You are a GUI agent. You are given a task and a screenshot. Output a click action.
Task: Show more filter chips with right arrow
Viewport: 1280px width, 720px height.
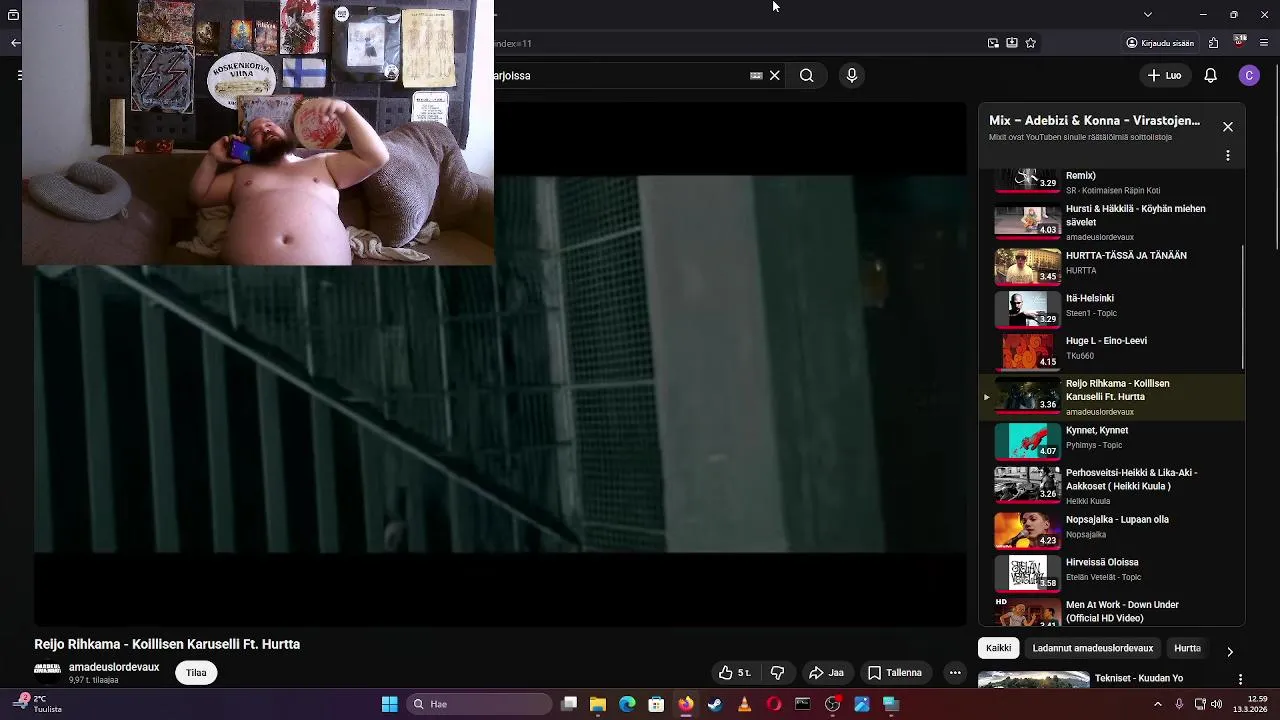tap(1230, 651)
